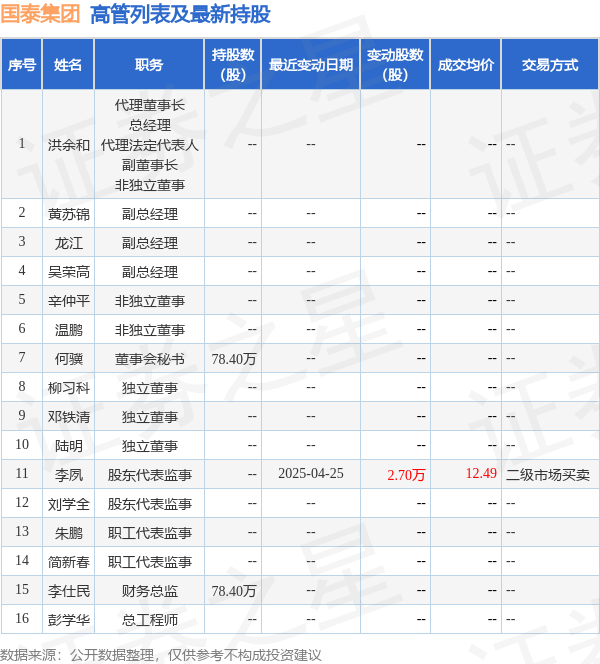Click row number 11
The image size is (600, 664).
[x=22, y=473]
